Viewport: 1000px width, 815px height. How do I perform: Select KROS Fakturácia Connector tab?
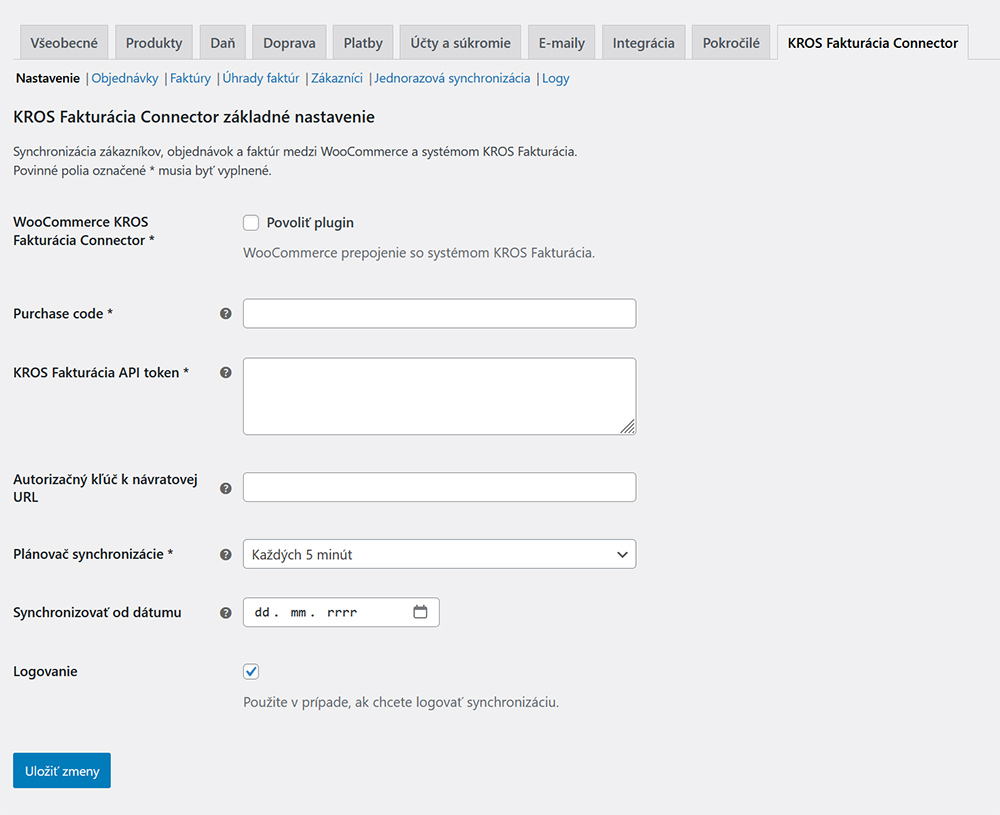coord(872,43)
